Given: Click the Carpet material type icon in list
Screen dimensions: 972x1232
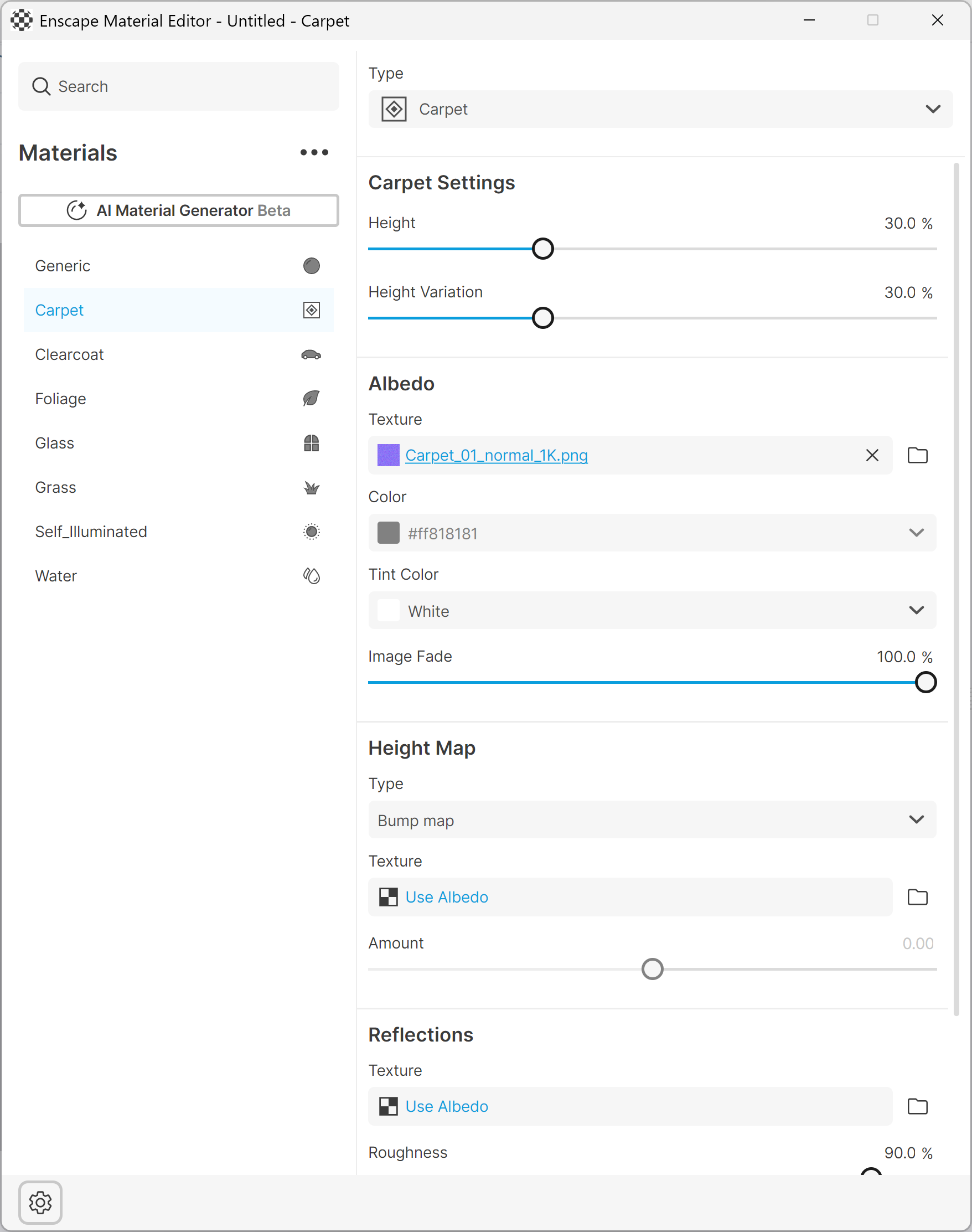Looking at the screenshot, I should pyautogui.click(x=311, y=310).
